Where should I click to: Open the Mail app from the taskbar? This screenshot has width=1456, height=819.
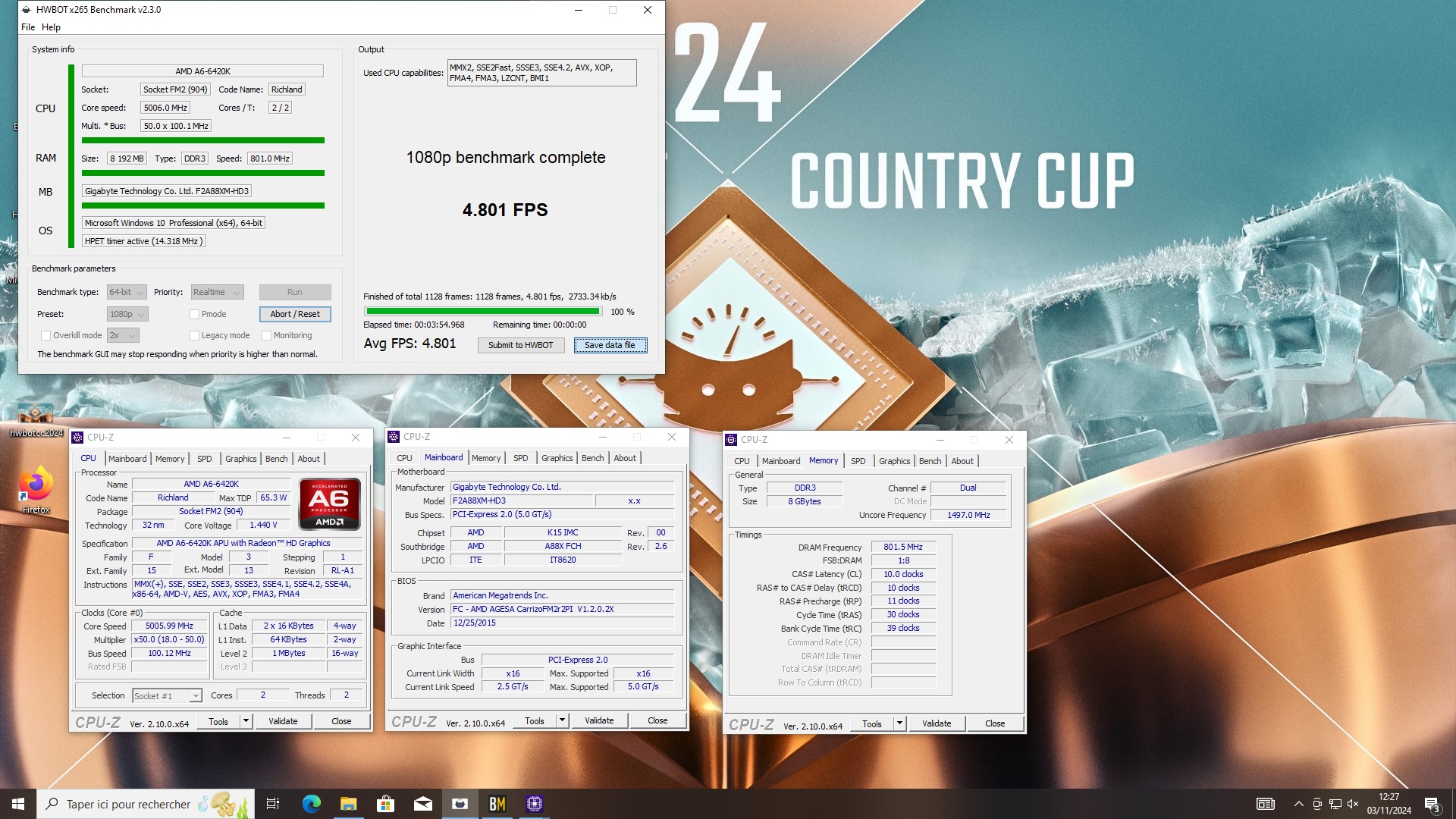click(x=422, y=804)
